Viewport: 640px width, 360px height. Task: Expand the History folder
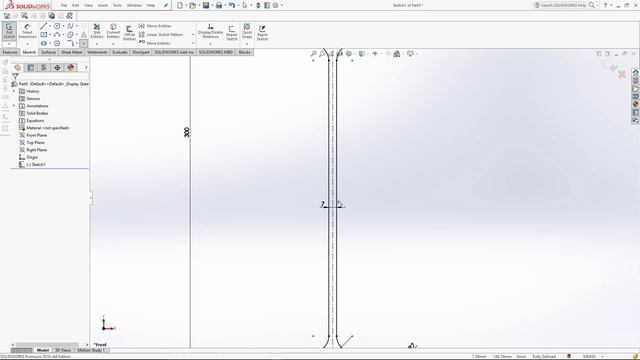tap(14, 91)
